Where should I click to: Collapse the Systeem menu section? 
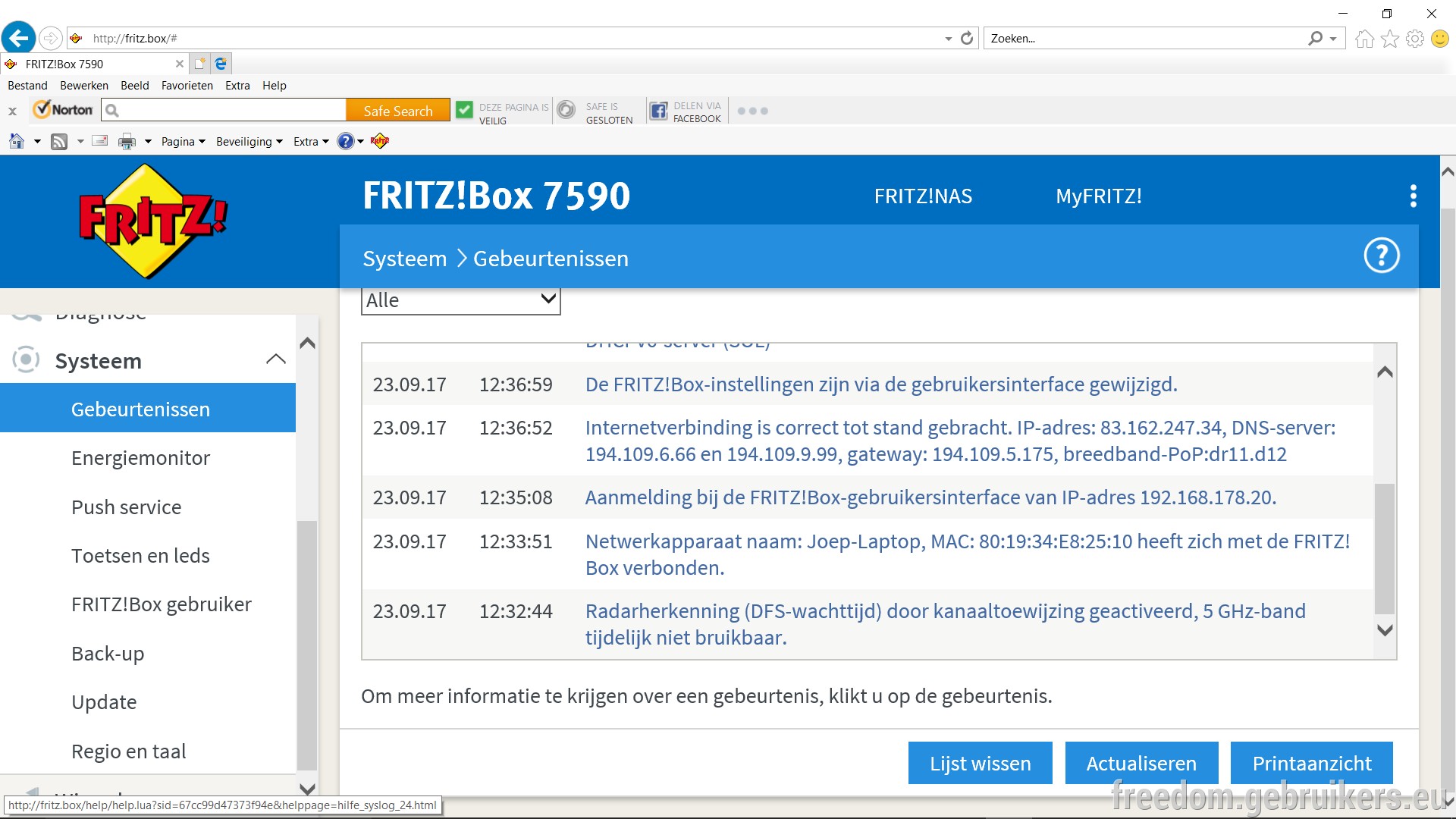[276, 359]
